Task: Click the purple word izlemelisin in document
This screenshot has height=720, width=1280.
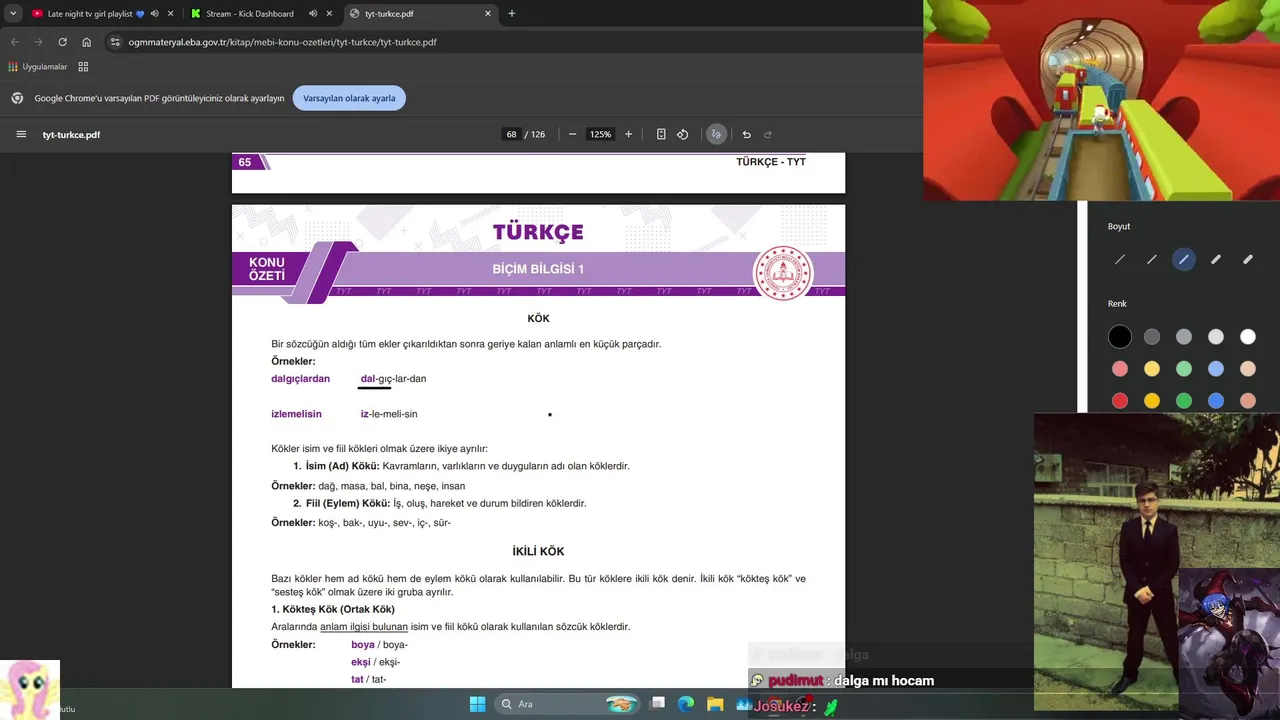Action: tap(296, 414)
